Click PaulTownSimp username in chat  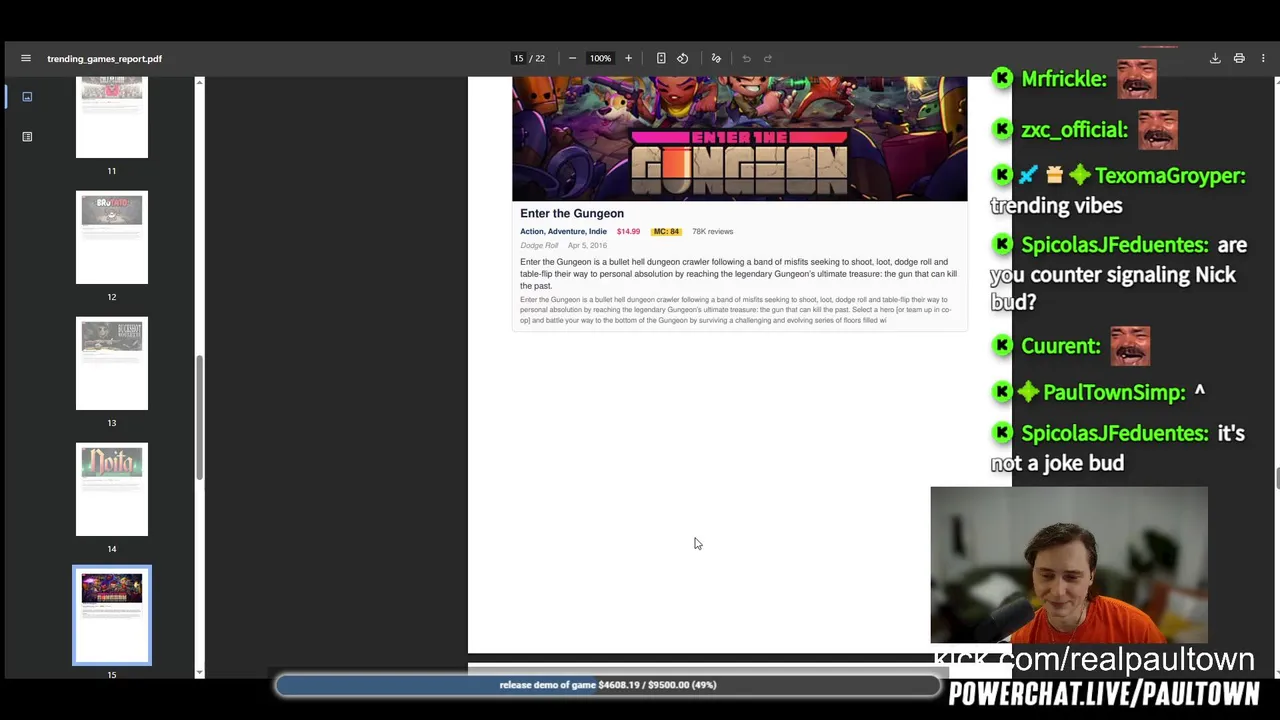click(1114, 392)
